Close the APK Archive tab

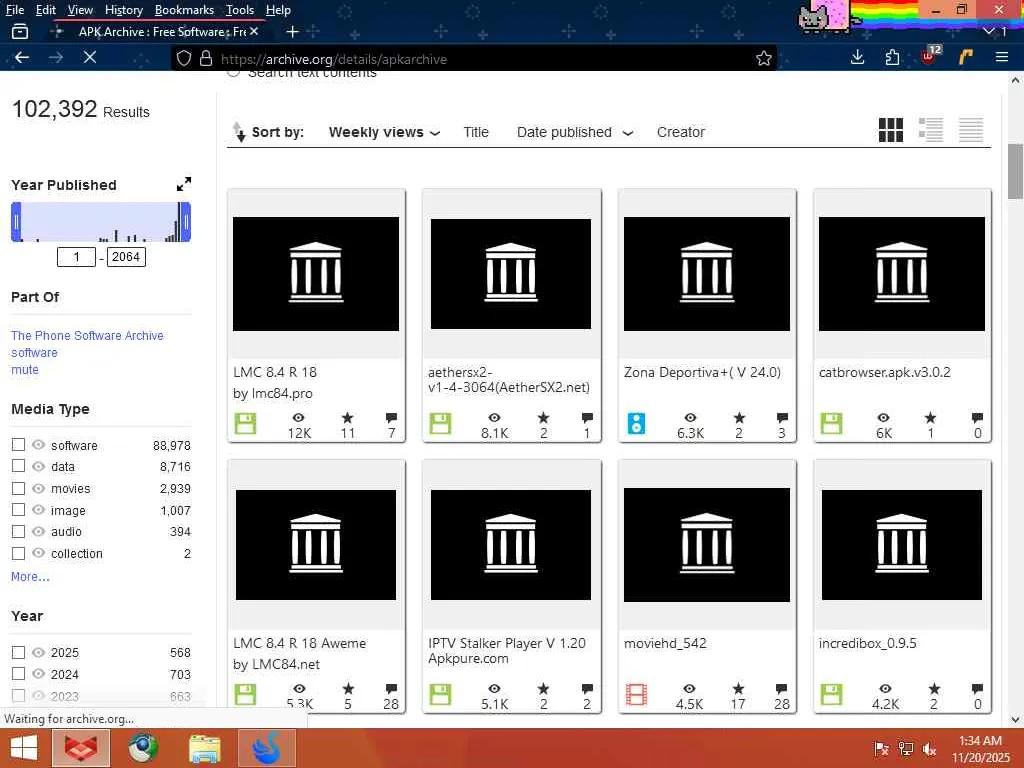pos(254,31)
